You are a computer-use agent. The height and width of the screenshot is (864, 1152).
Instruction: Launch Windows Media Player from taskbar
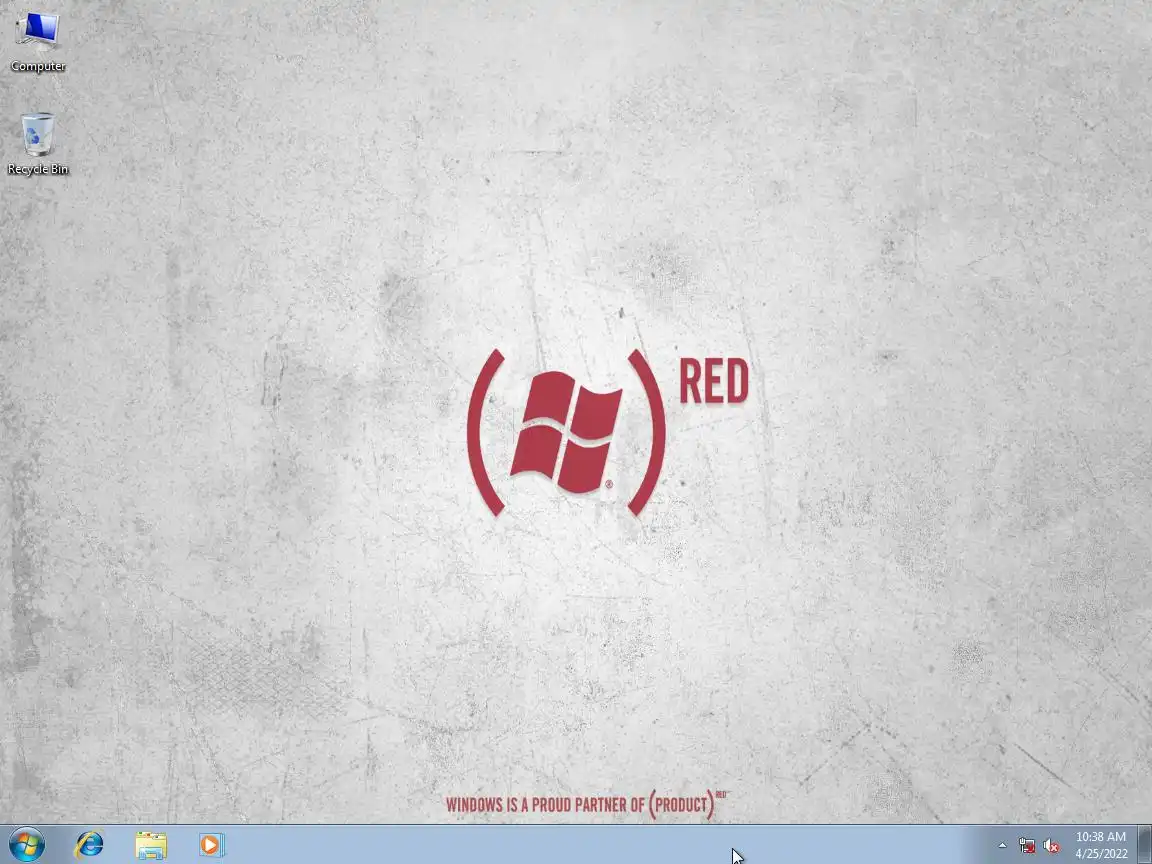click(x=212, y=845)
